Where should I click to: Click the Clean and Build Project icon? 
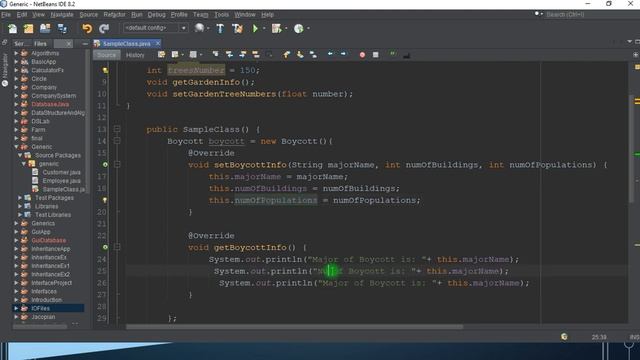click(237, 29)
